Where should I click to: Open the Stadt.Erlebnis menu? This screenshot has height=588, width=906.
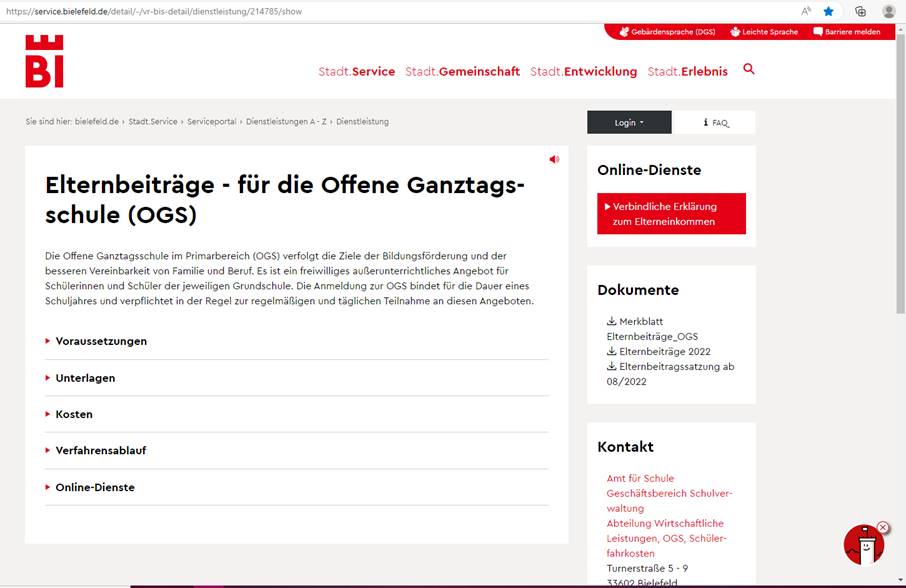pyautogui.click(x=688, y=72)
